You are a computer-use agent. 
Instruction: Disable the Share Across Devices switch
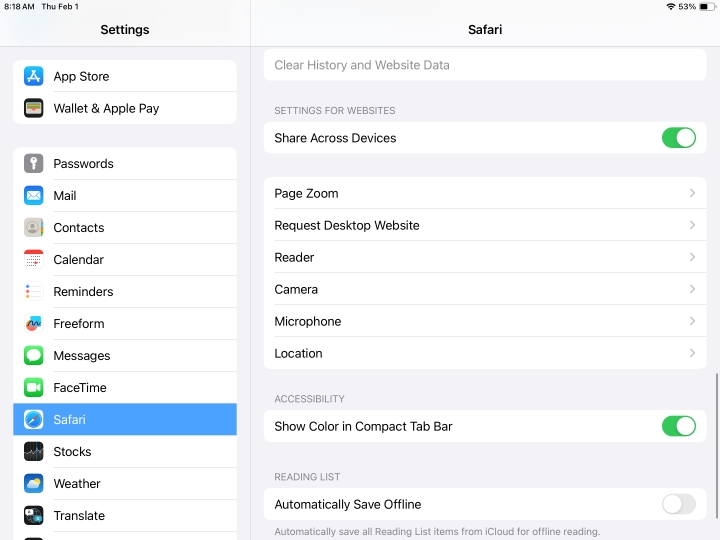point(678,138)
